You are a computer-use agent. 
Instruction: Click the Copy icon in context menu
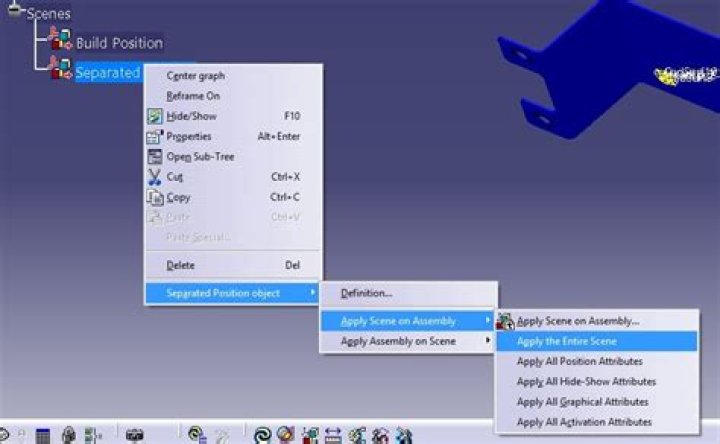tap(155, 197)
